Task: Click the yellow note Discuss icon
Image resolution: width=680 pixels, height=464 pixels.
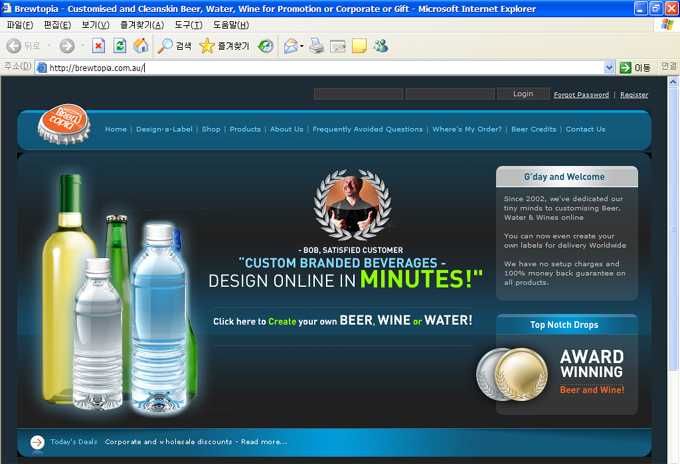Action: coord(359,46)
